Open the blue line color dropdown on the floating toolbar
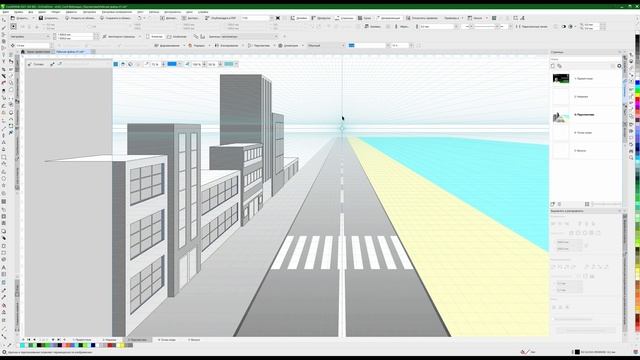 coord(179,64)
